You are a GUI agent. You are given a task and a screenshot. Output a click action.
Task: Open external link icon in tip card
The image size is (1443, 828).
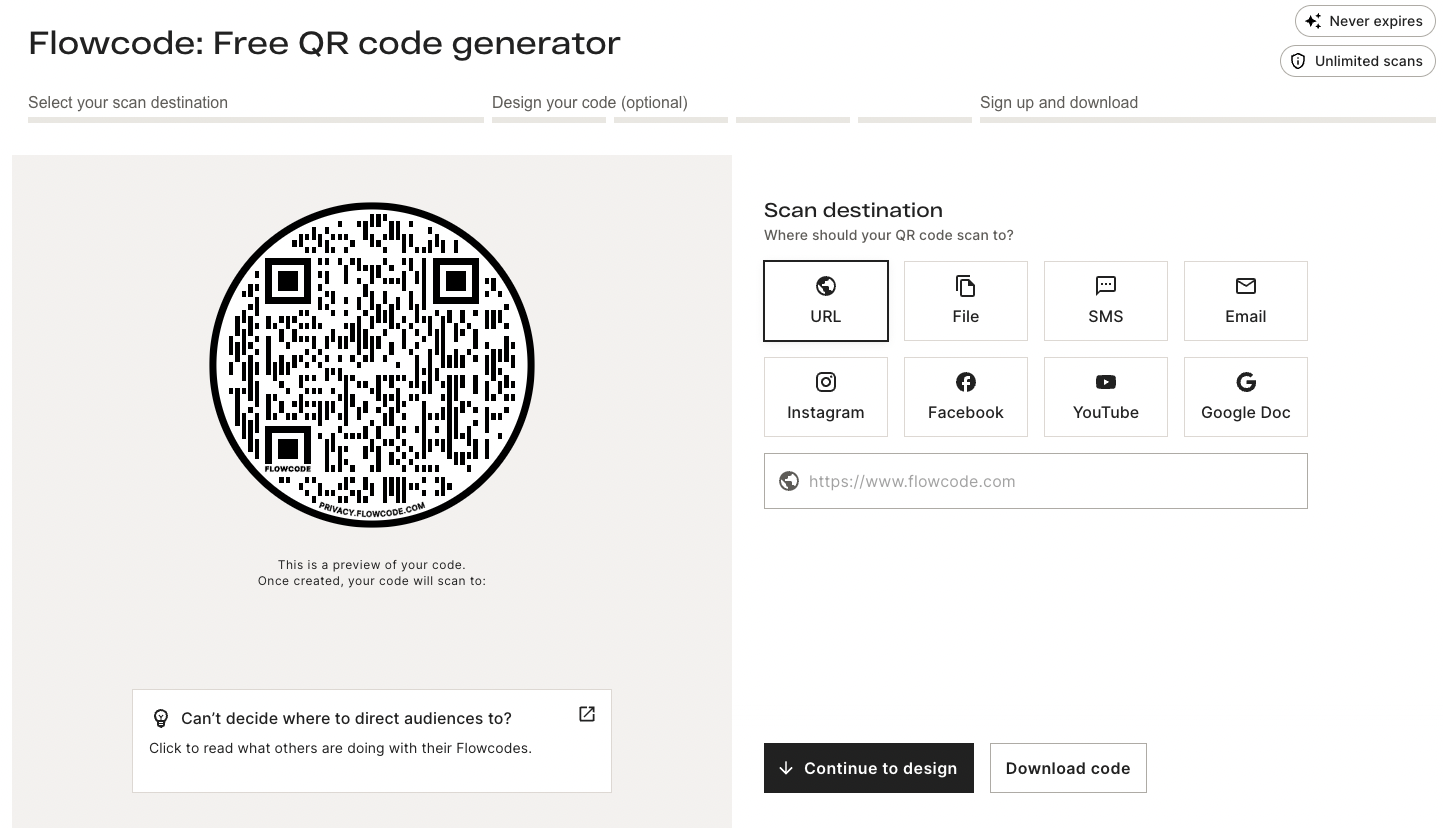coord(587,714)
